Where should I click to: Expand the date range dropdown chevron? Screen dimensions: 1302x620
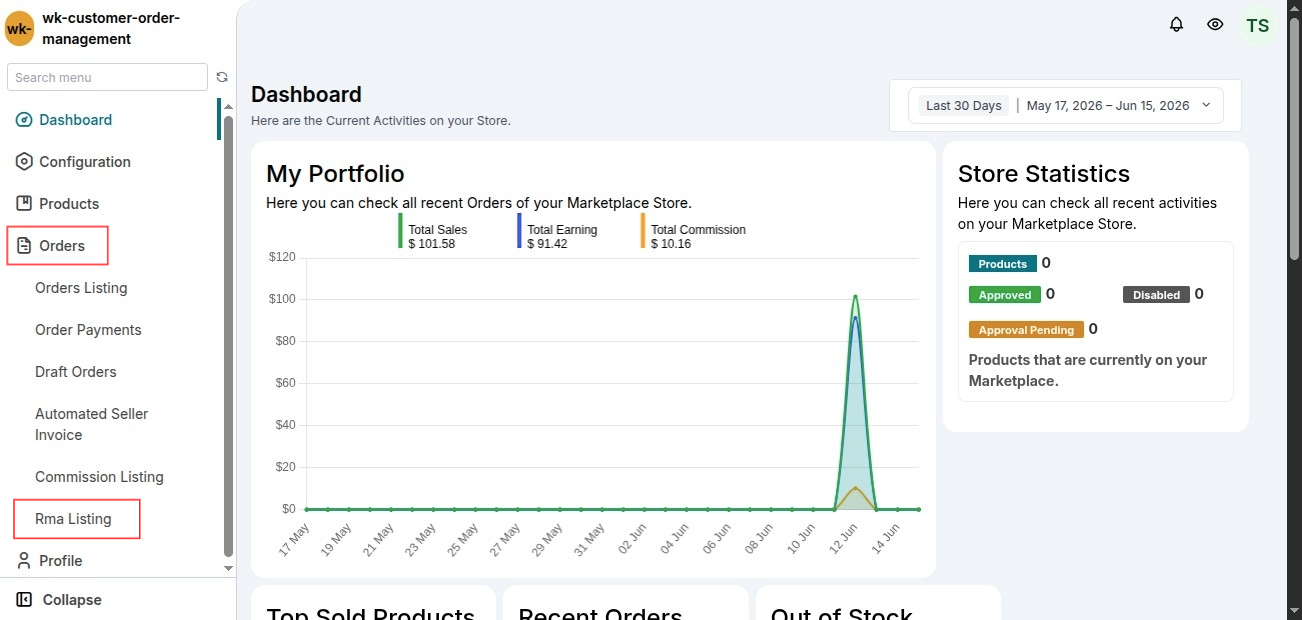tap(1206, 105)
